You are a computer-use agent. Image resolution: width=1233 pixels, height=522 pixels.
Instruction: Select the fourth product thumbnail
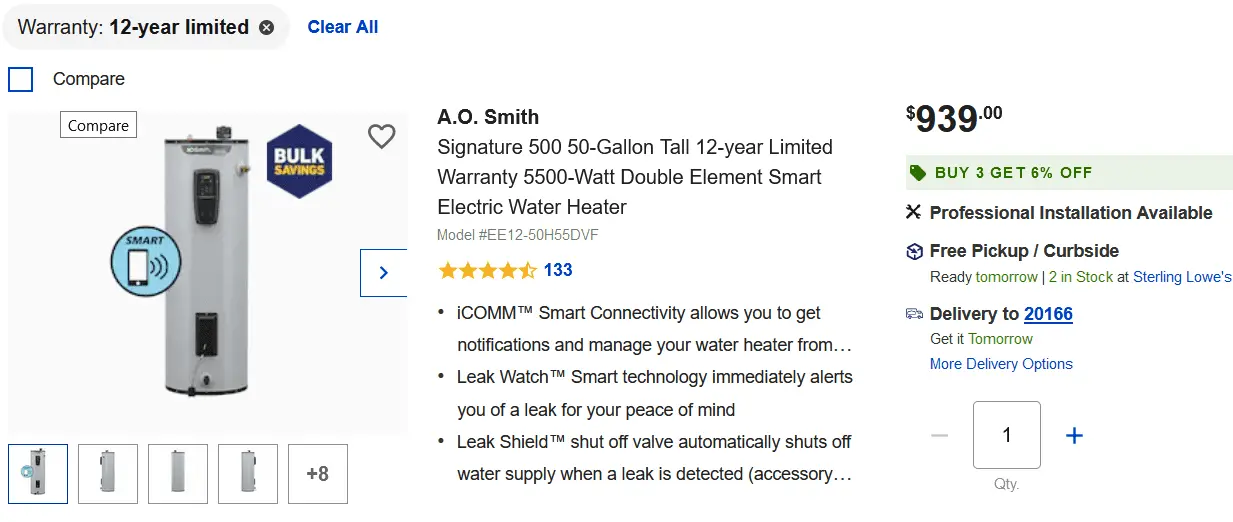pyautogui.click(x=248, y=474)
